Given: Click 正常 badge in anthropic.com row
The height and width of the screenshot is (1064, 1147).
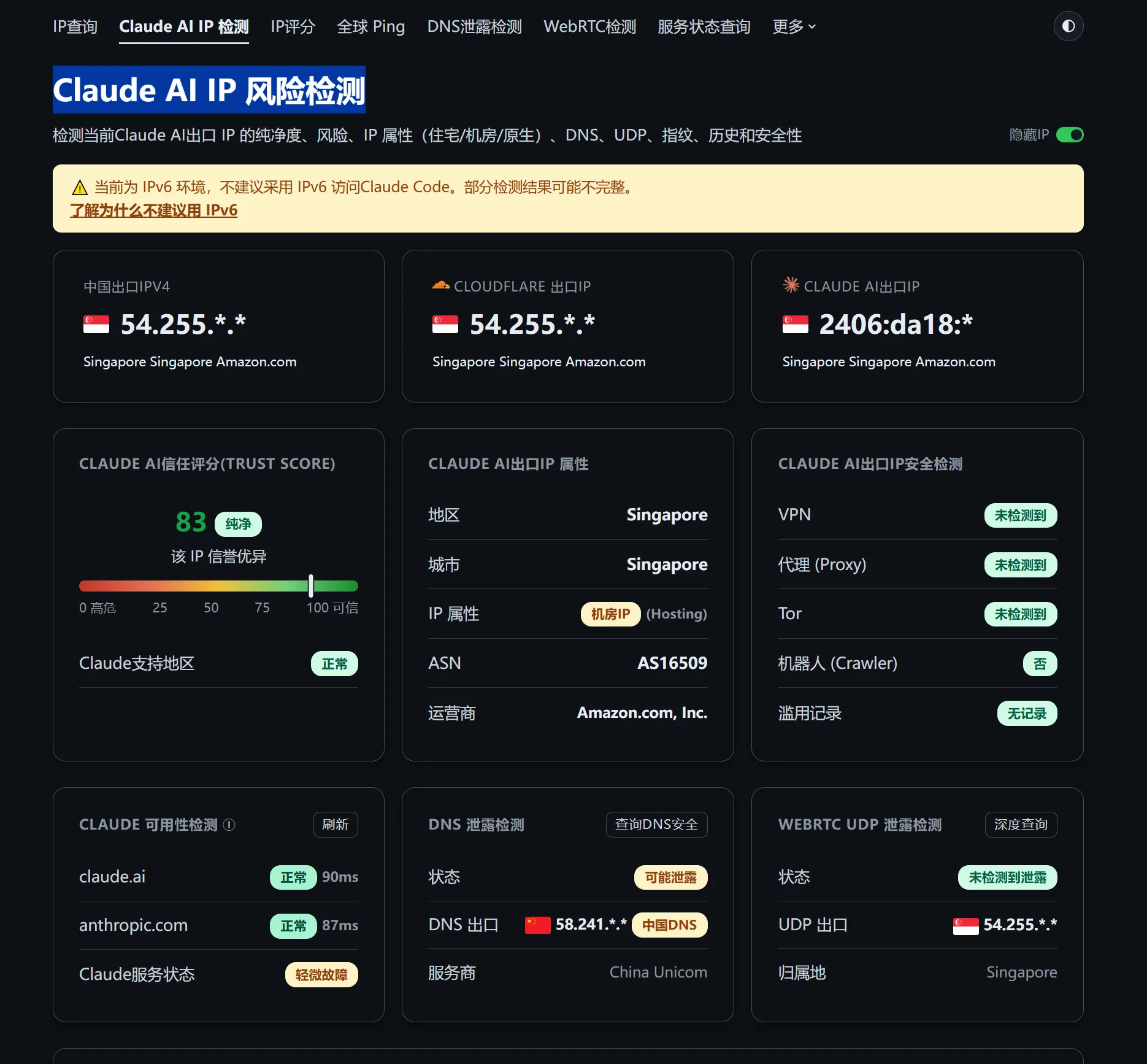Looking at the screenshot, I should click(x=293, y=926).
